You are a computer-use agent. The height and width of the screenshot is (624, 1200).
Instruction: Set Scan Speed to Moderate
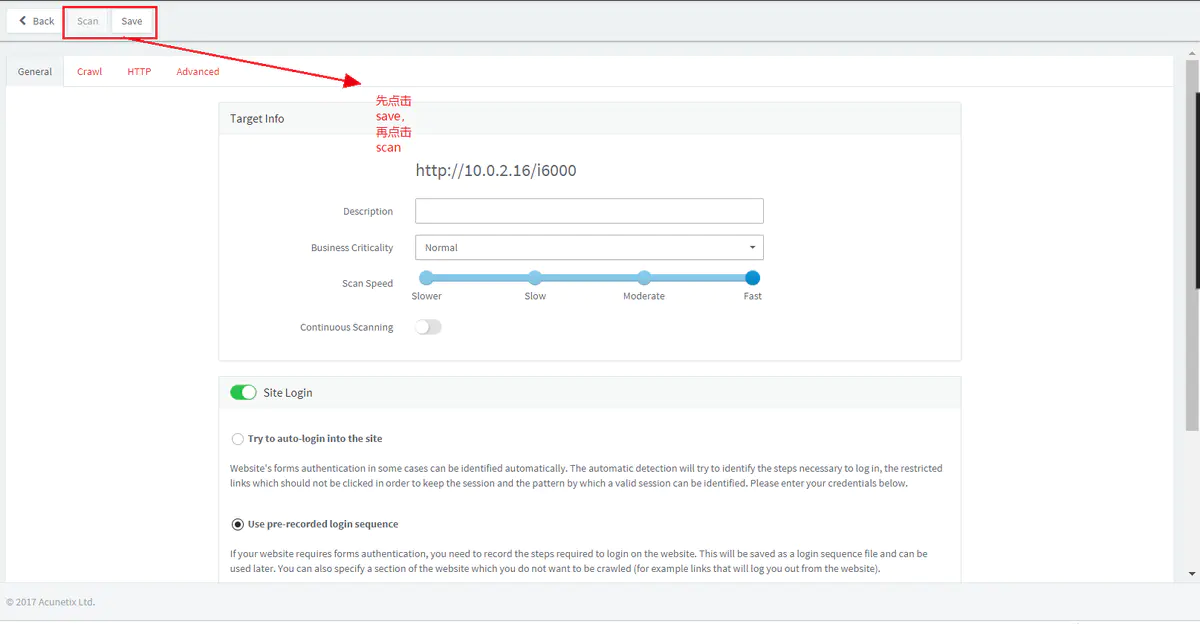644,278
